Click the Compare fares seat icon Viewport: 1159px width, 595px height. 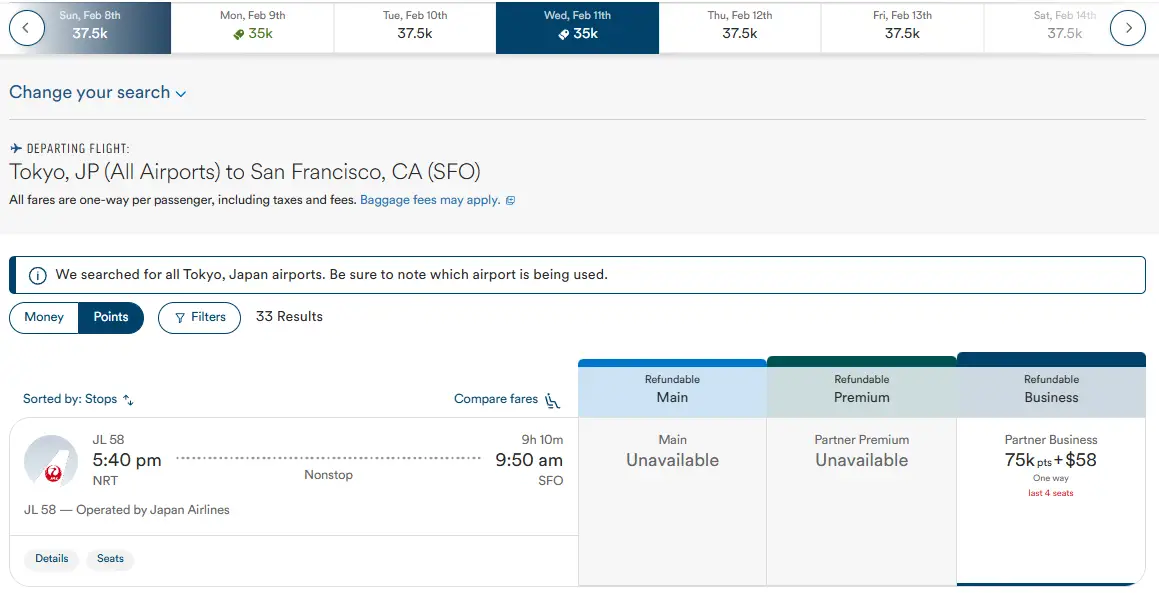coord(553,400)
